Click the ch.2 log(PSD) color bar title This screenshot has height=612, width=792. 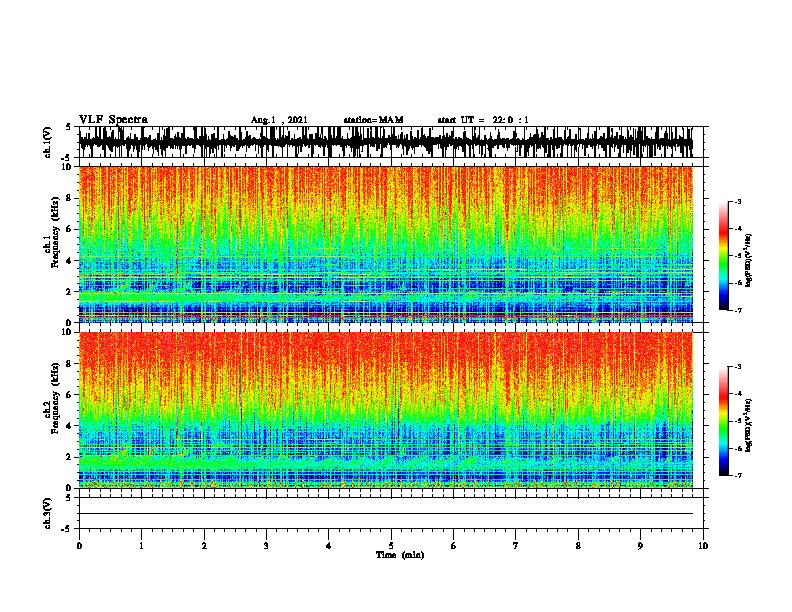(749, 425)
